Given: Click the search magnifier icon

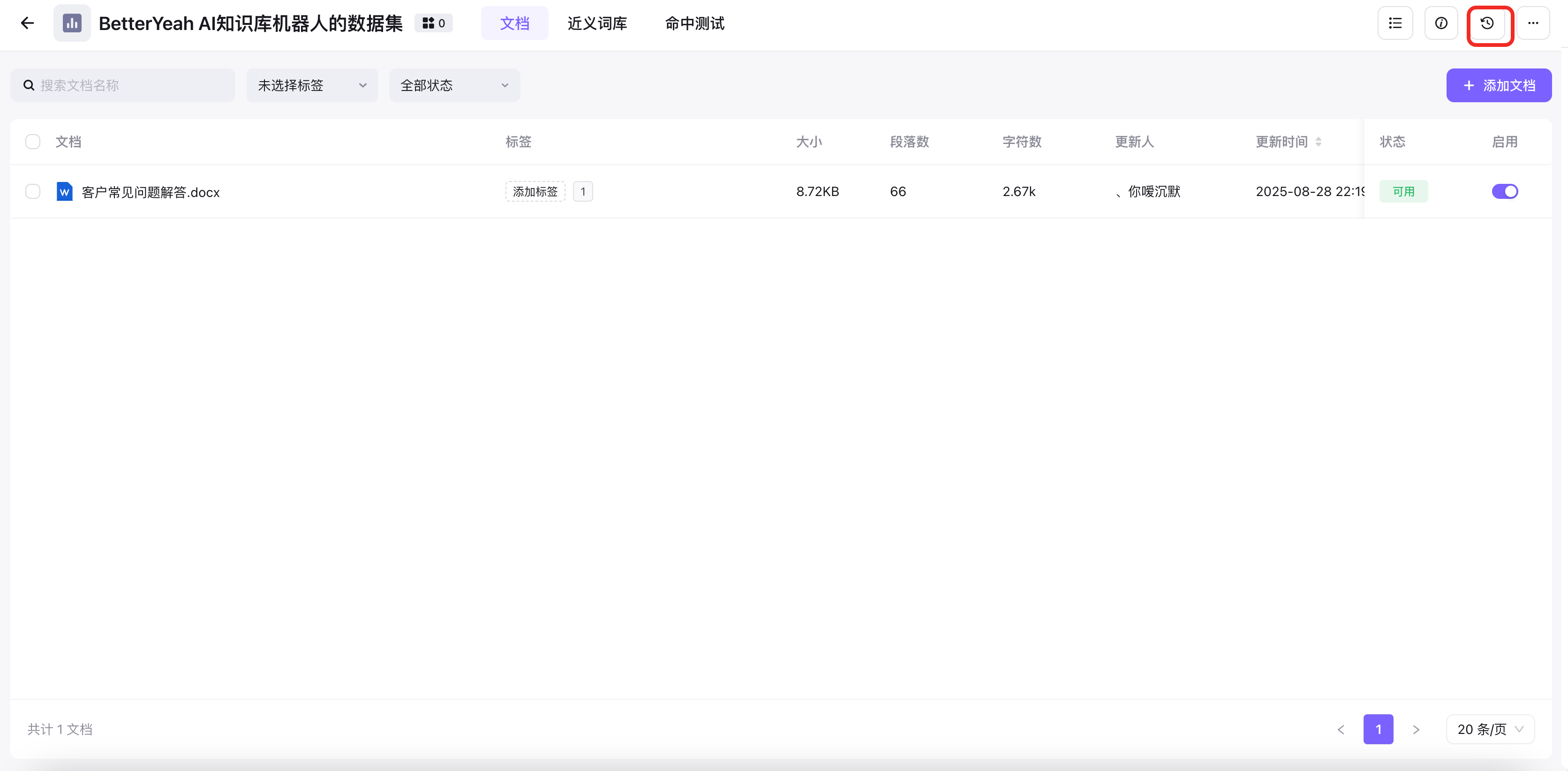Looking at the screenshot, I should [29, 85].
